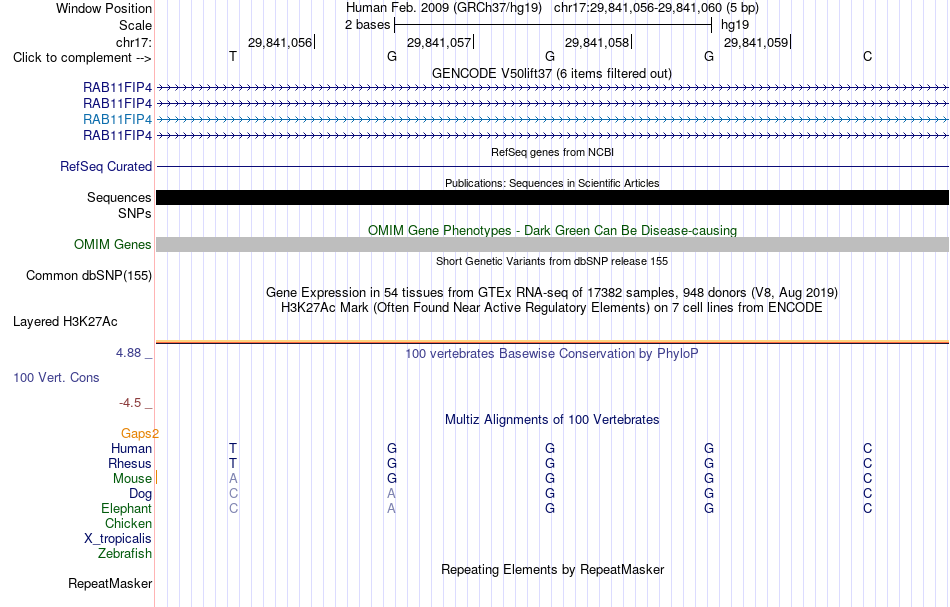
Task: Select coordinate label 29,841,057
Action: click(x=439, y=42)
